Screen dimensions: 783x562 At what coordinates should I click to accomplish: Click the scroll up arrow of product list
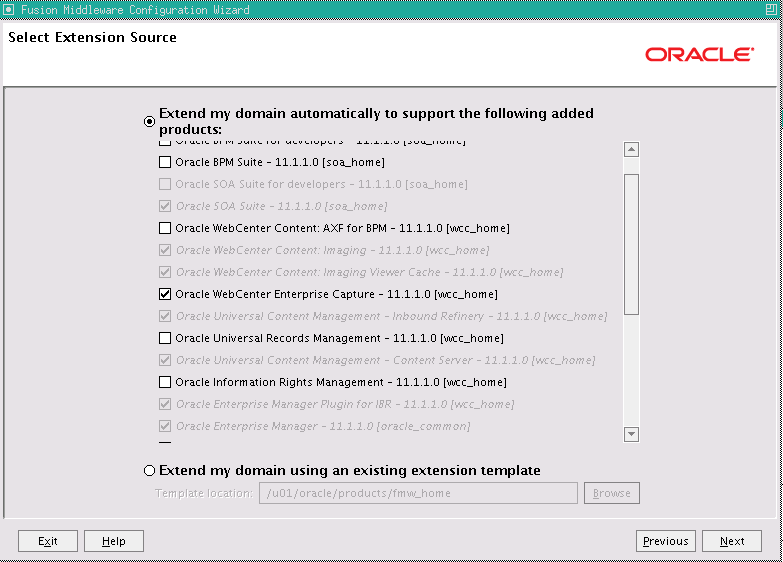tap(631, 149)
